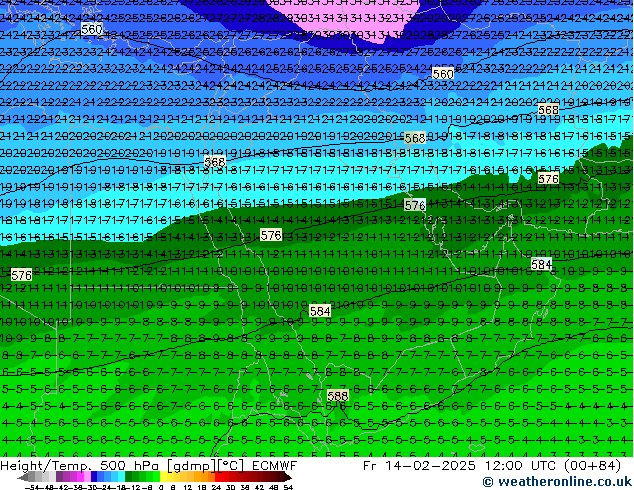Pick the darkest green swatch in the legend
The width and height of the screenshot is (634, 490).
129,477
